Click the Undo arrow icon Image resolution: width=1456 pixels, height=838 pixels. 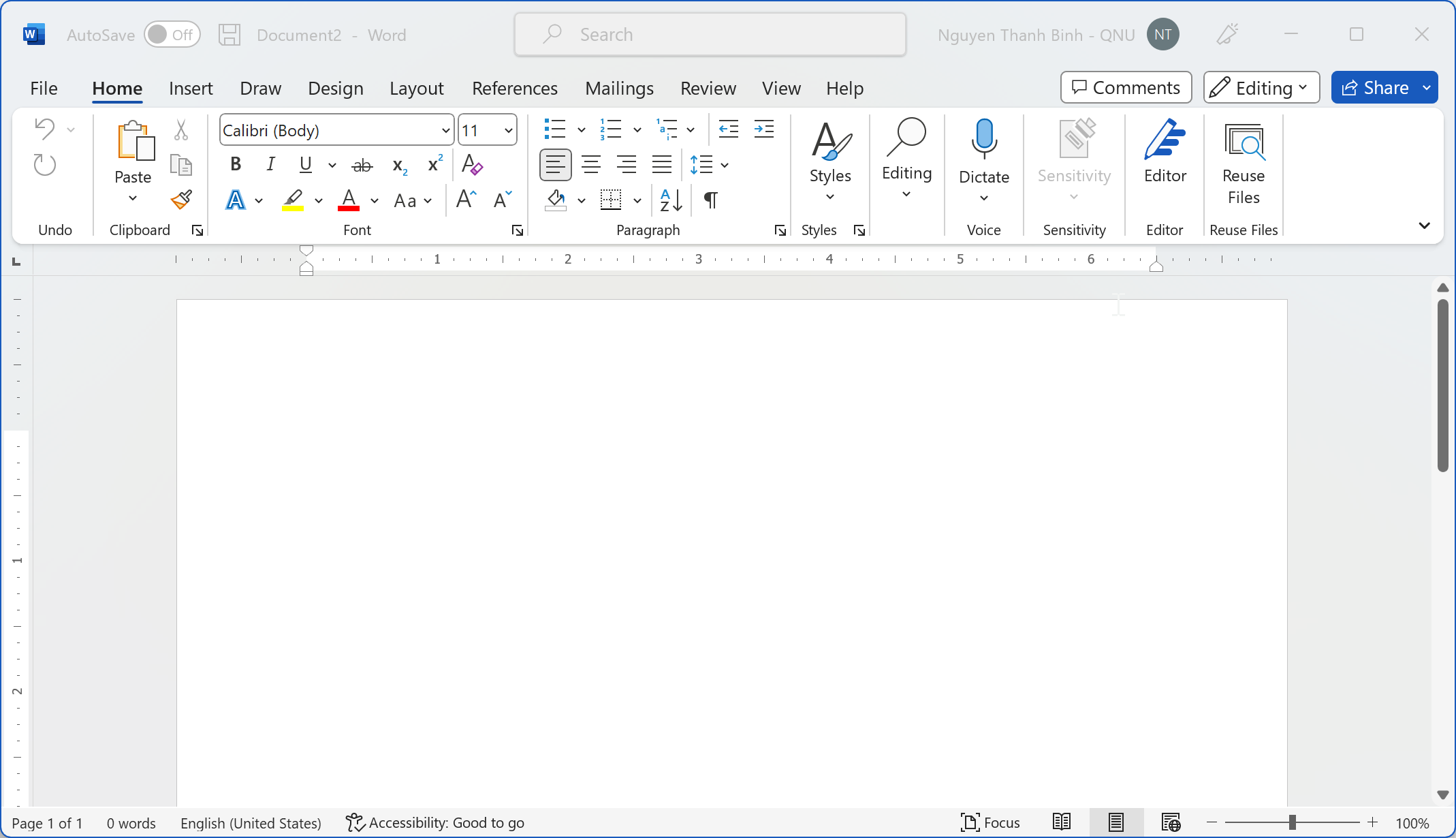pyautogui.click(x=45, y=129)
